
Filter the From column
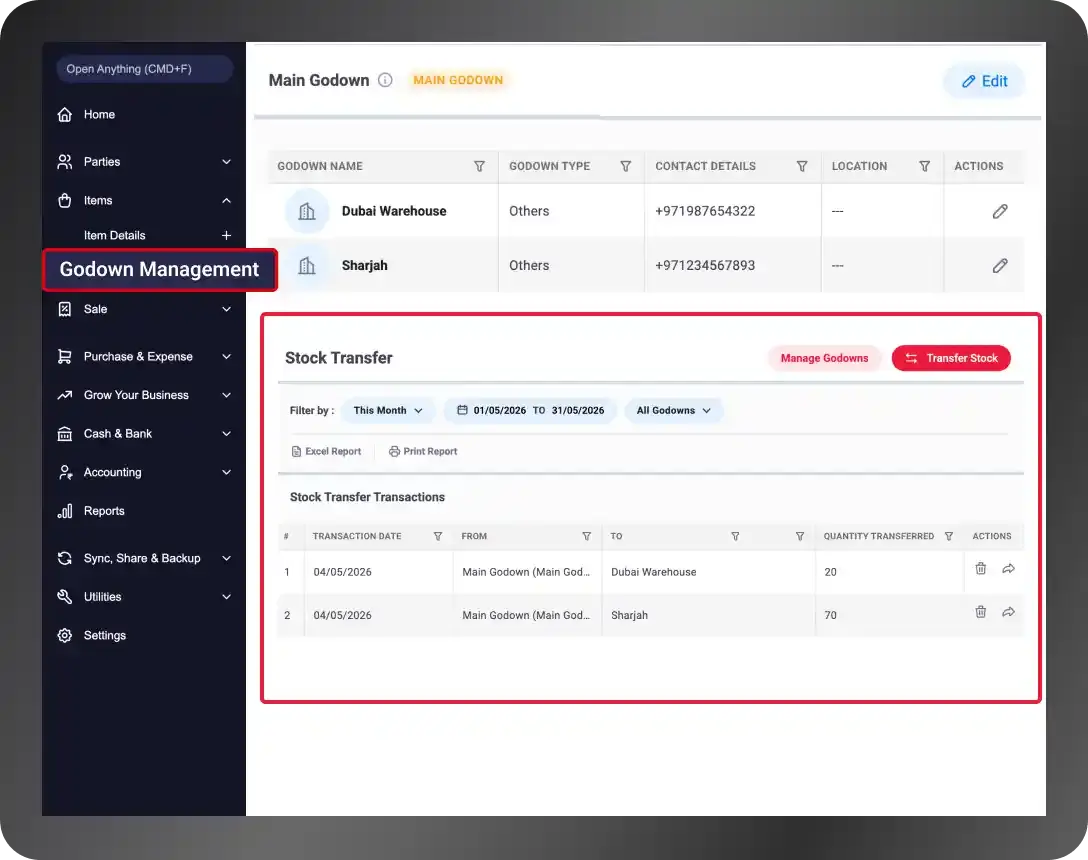586,536
